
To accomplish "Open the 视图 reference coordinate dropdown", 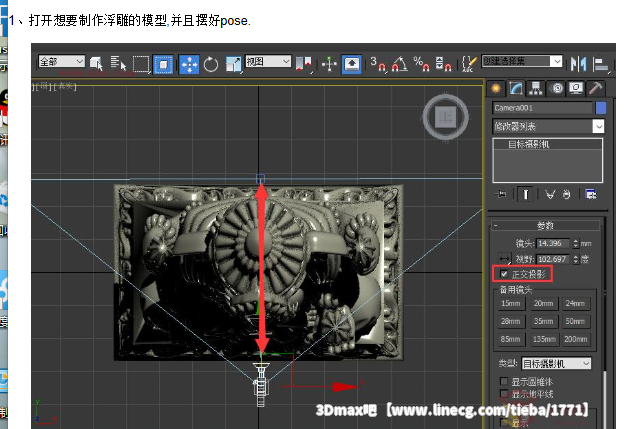I will tap(268, 61).
